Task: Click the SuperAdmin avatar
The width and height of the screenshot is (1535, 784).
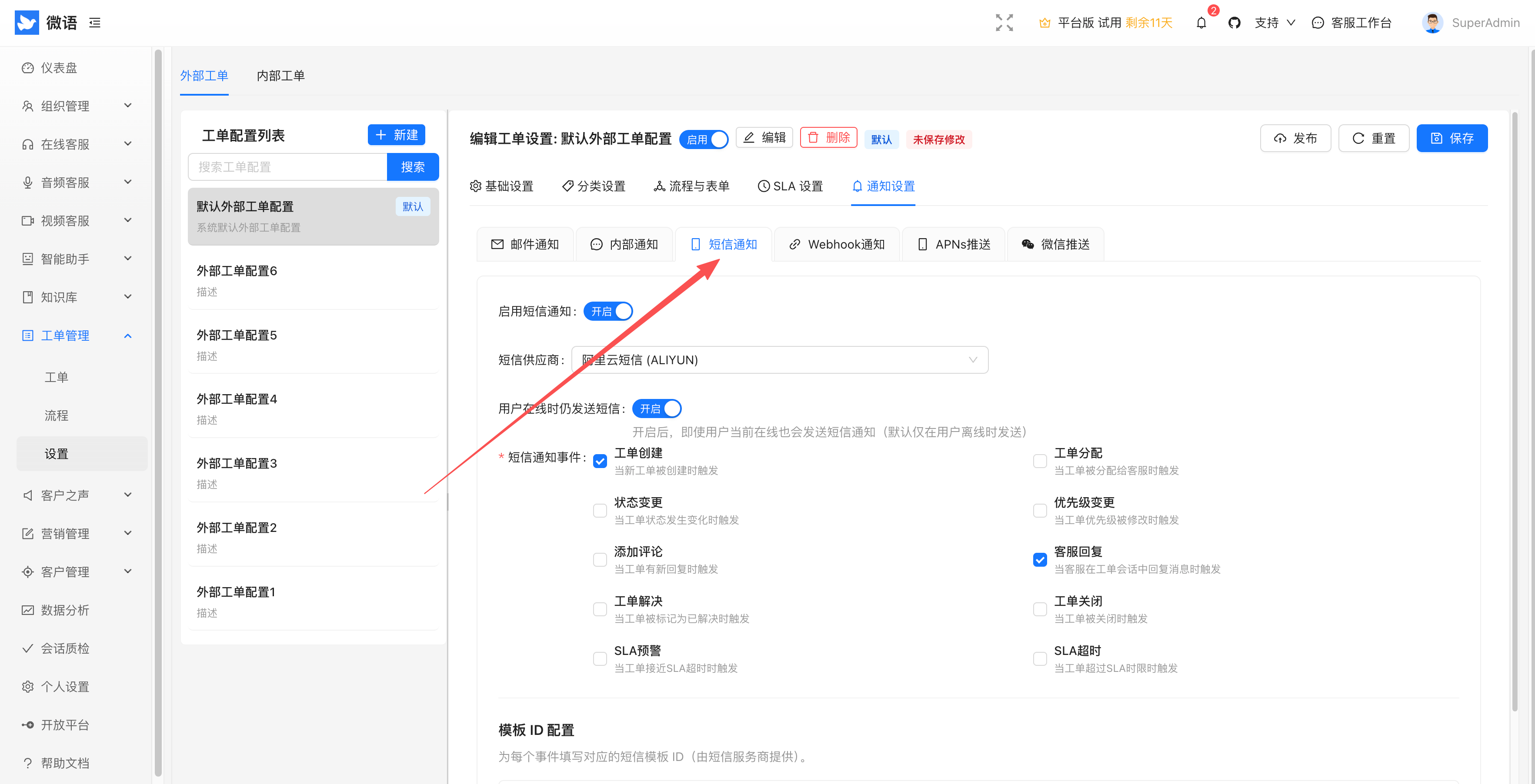Action: coord(1432,23)
